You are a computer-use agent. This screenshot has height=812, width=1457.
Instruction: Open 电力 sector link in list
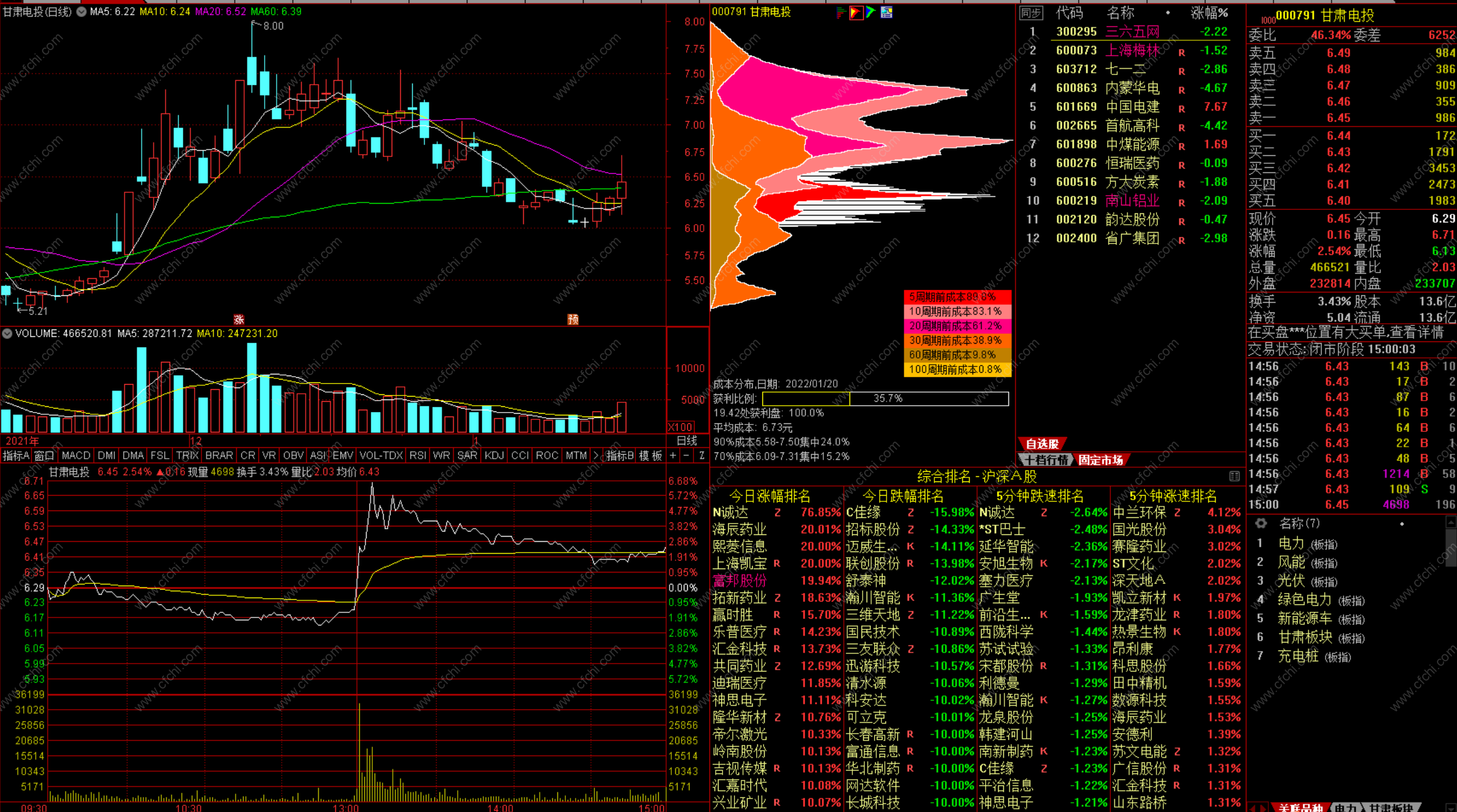pyautogui.click(x=1291, y=543)
